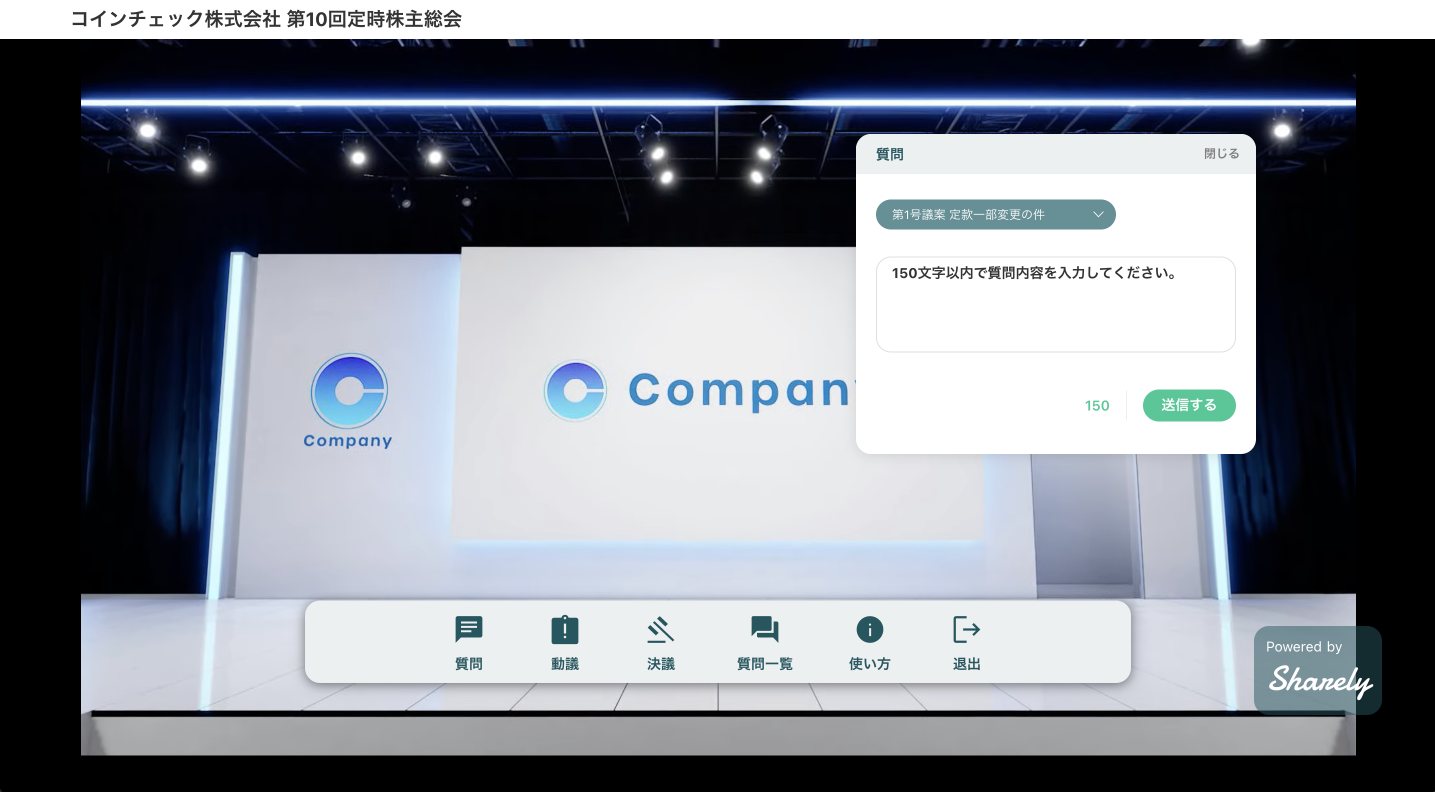
Task: Click the gavel icon above 決議
Action: click(x=660, y=628)
